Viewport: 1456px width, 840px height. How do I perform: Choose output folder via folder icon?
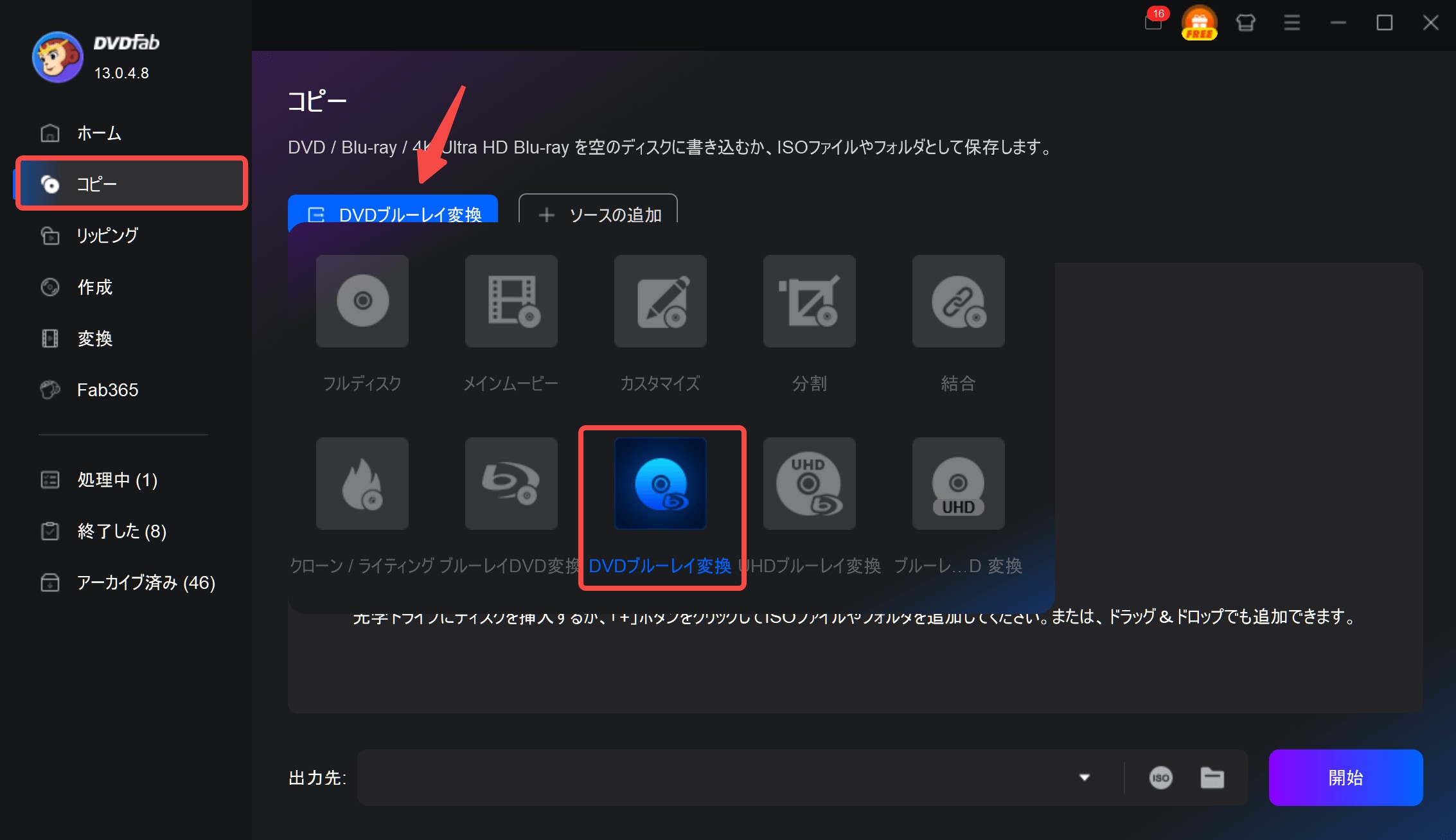pyautogui.click(x=1212, y=778)
